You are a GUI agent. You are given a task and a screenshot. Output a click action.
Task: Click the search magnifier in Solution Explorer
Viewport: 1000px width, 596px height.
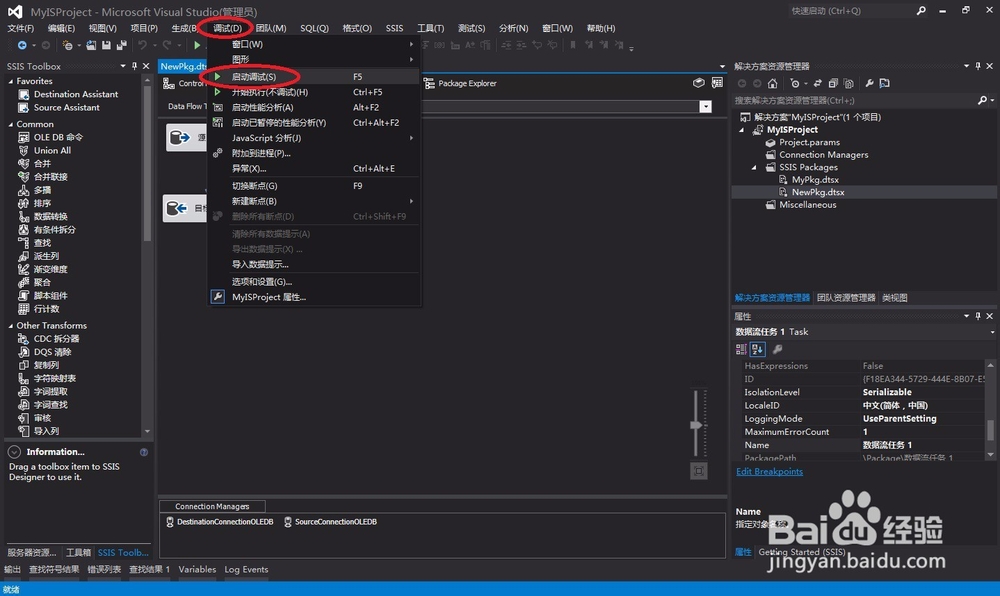coord(982,100)
